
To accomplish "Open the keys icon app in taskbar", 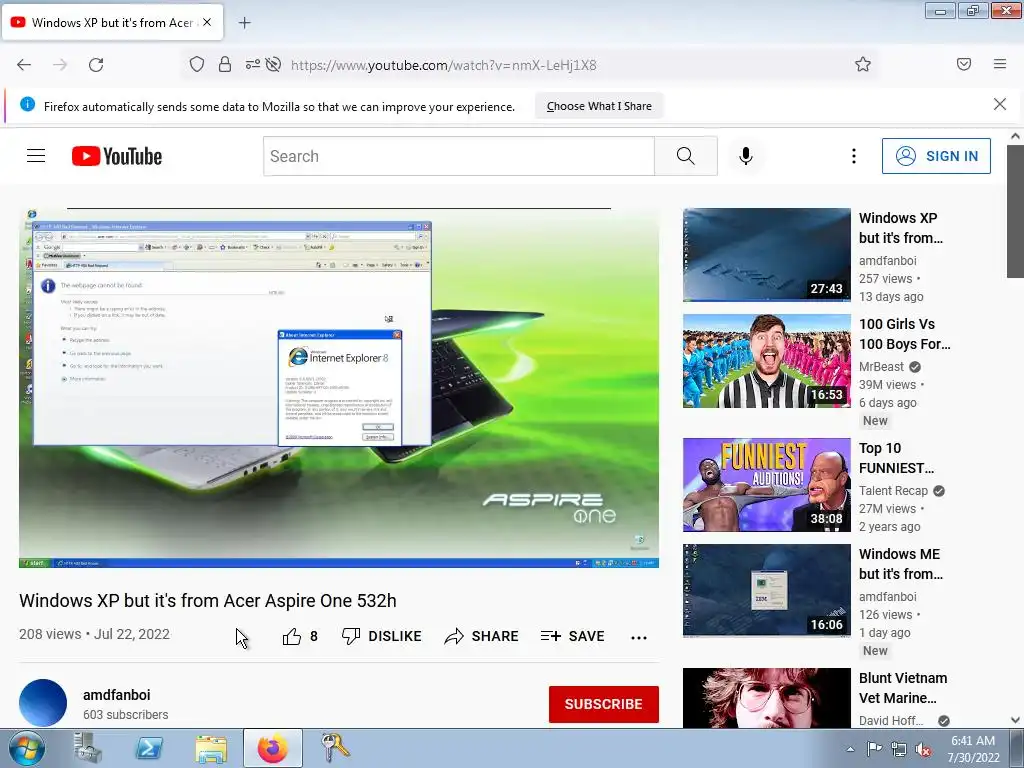I will click(334, 748).
